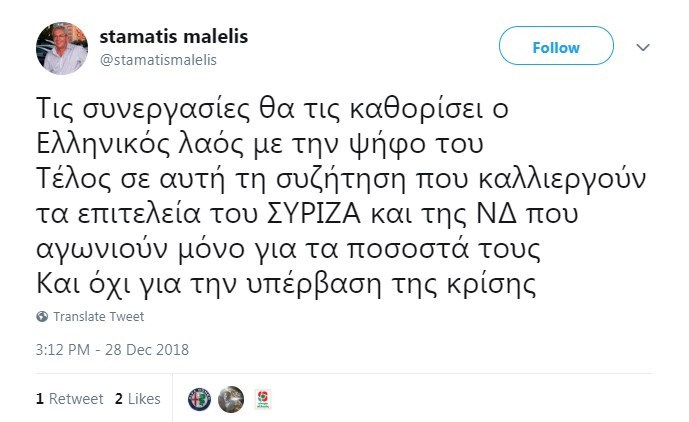Click the word Ελληνικός in the tweet
689x422 pixels.
(x=103, y=144)
